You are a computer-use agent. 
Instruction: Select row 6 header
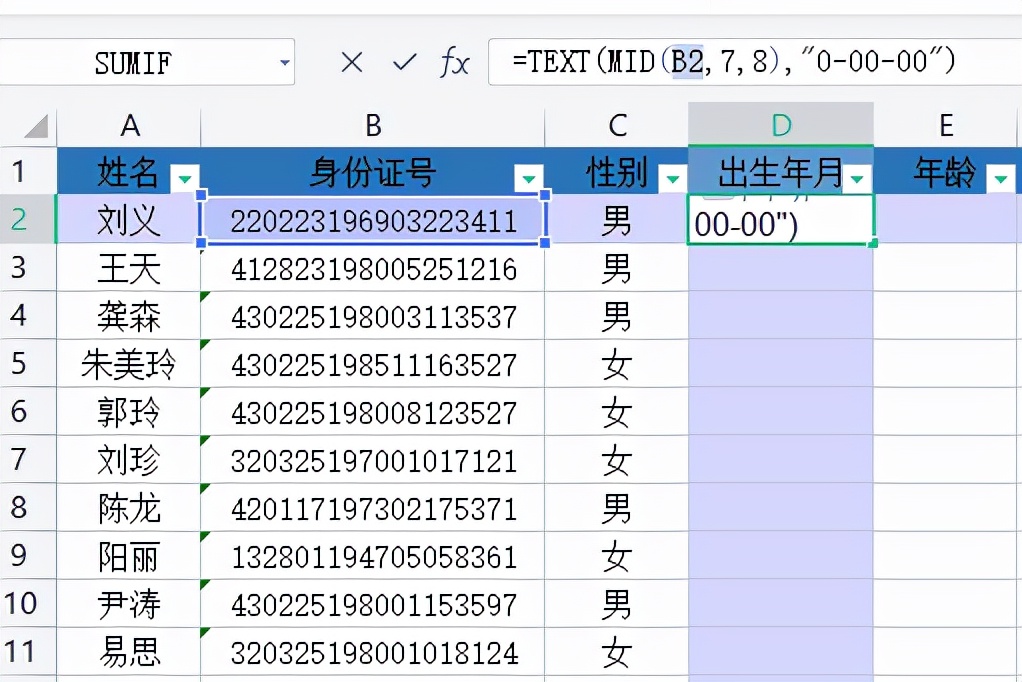[x=28, y=411]
